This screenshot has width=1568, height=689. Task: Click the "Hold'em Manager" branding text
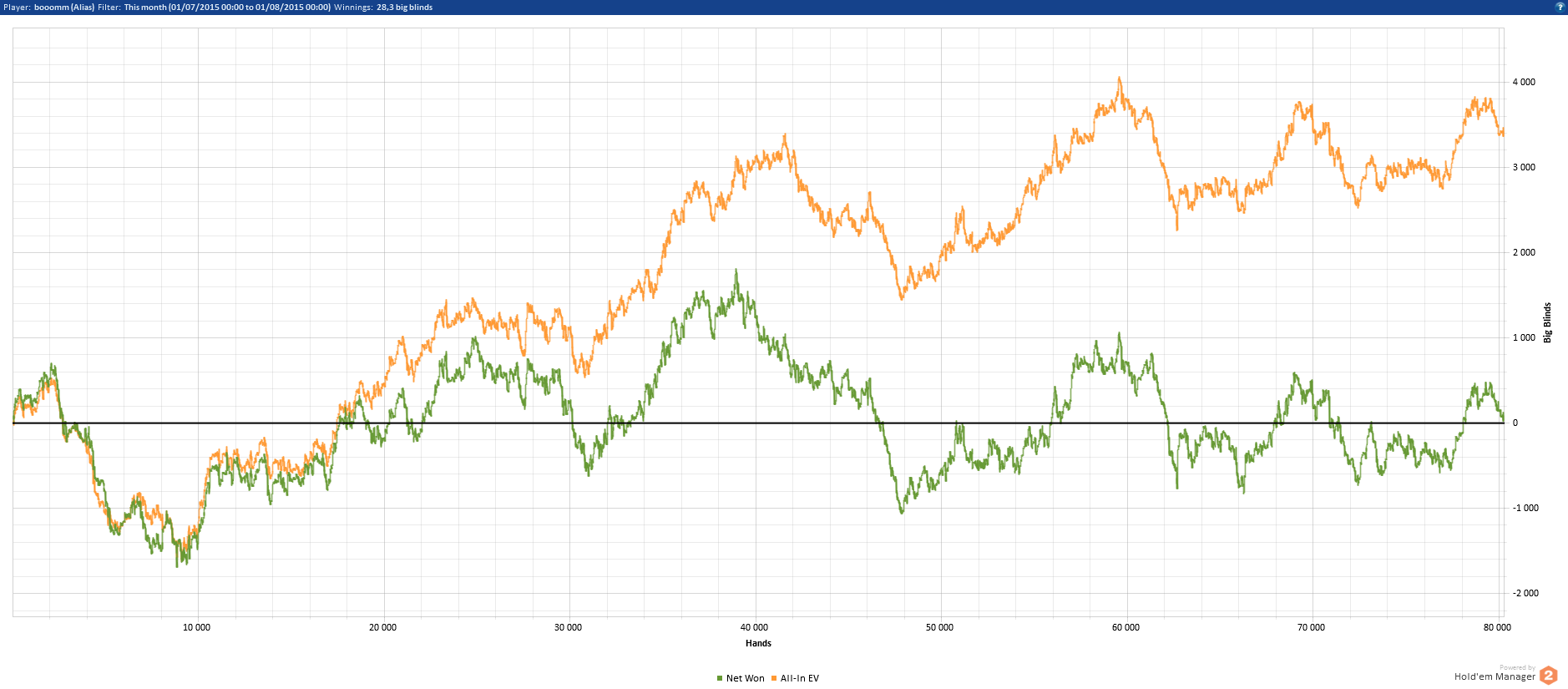pos(1495,676)
